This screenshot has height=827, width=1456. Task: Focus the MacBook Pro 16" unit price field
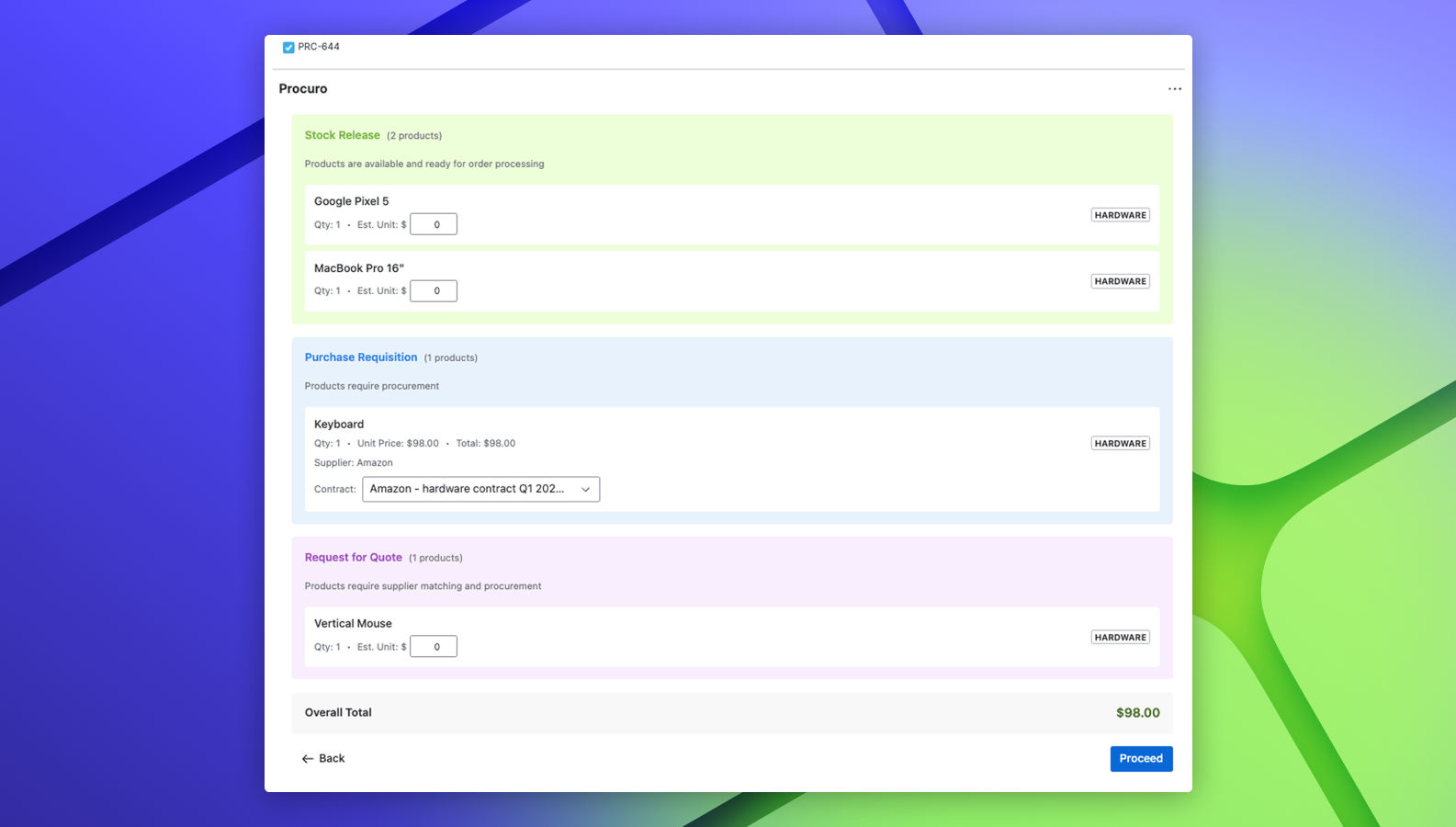[434, 291]
